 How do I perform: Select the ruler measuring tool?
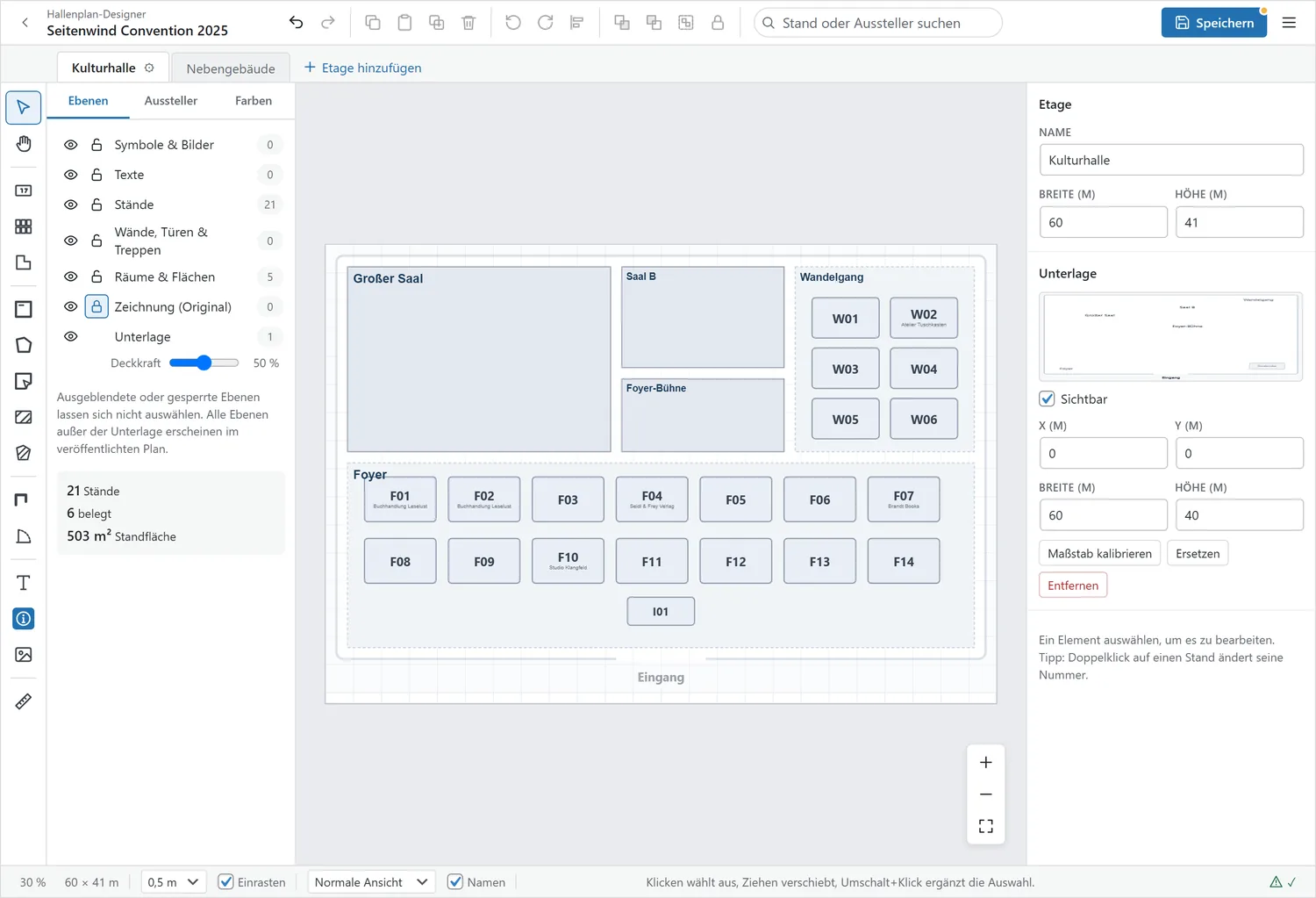pyautogui.click(x=24, y=701)
